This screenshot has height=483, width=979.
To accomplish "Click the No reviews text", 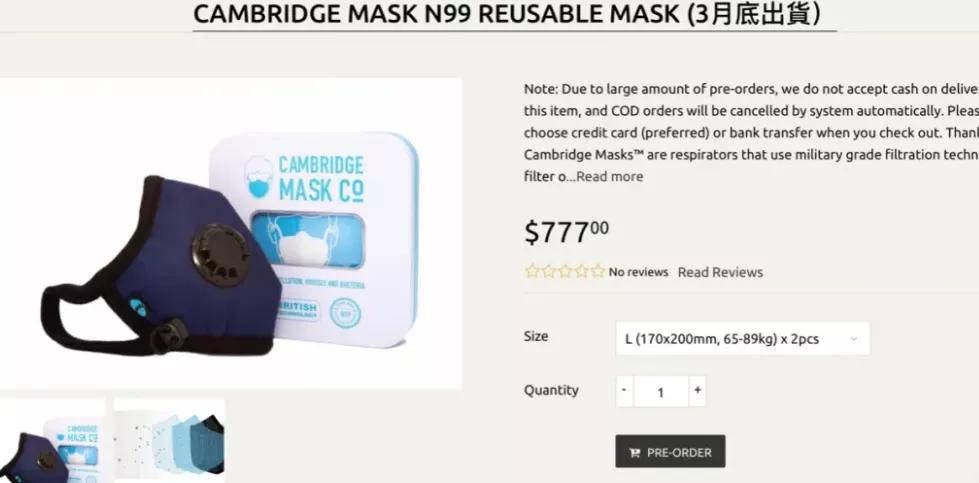I will [638, 272].
